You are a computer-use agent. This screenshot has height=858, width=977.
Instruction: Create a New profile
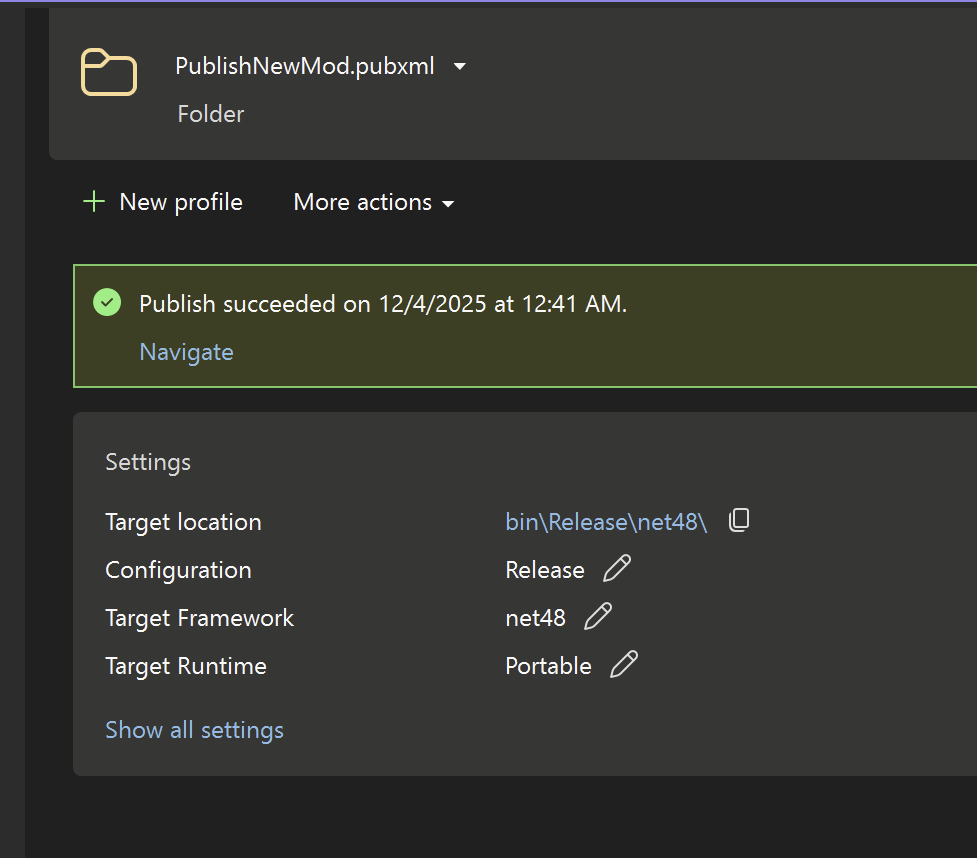(x=163, y=202)
